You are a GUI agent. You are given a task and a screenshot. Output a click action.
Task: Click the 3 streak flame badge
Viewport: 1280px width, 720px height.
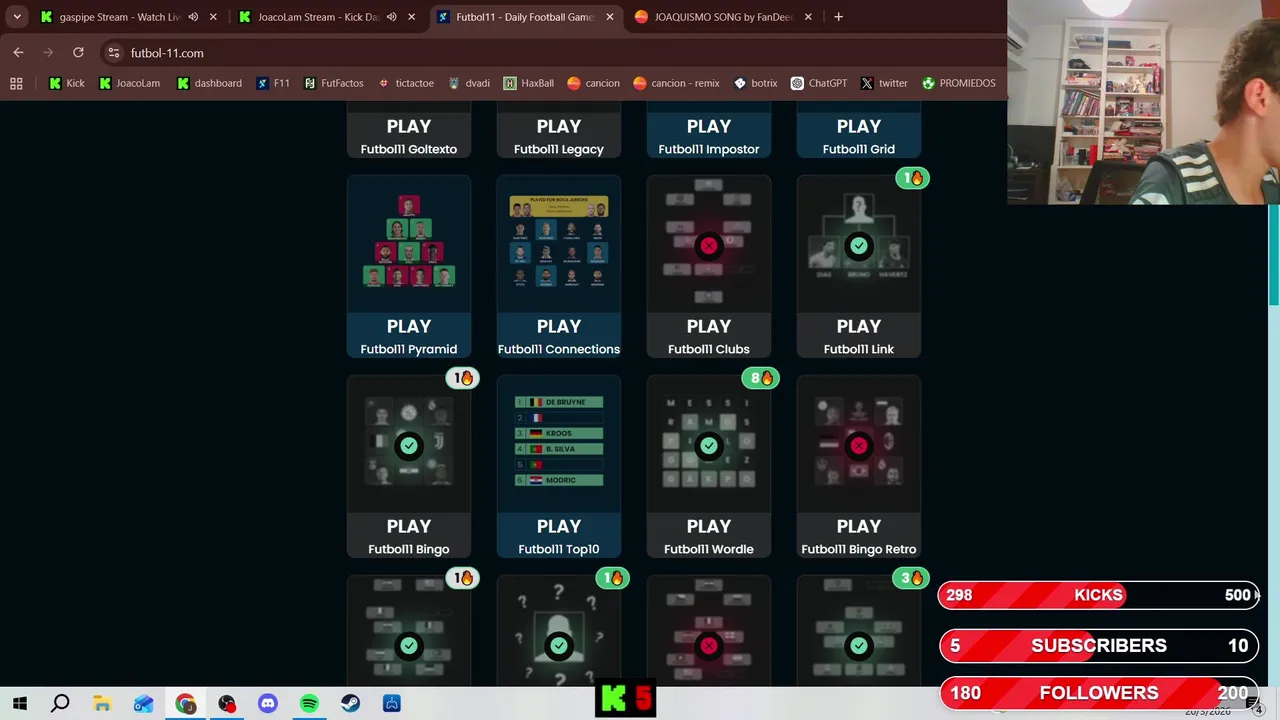(912, 578)
